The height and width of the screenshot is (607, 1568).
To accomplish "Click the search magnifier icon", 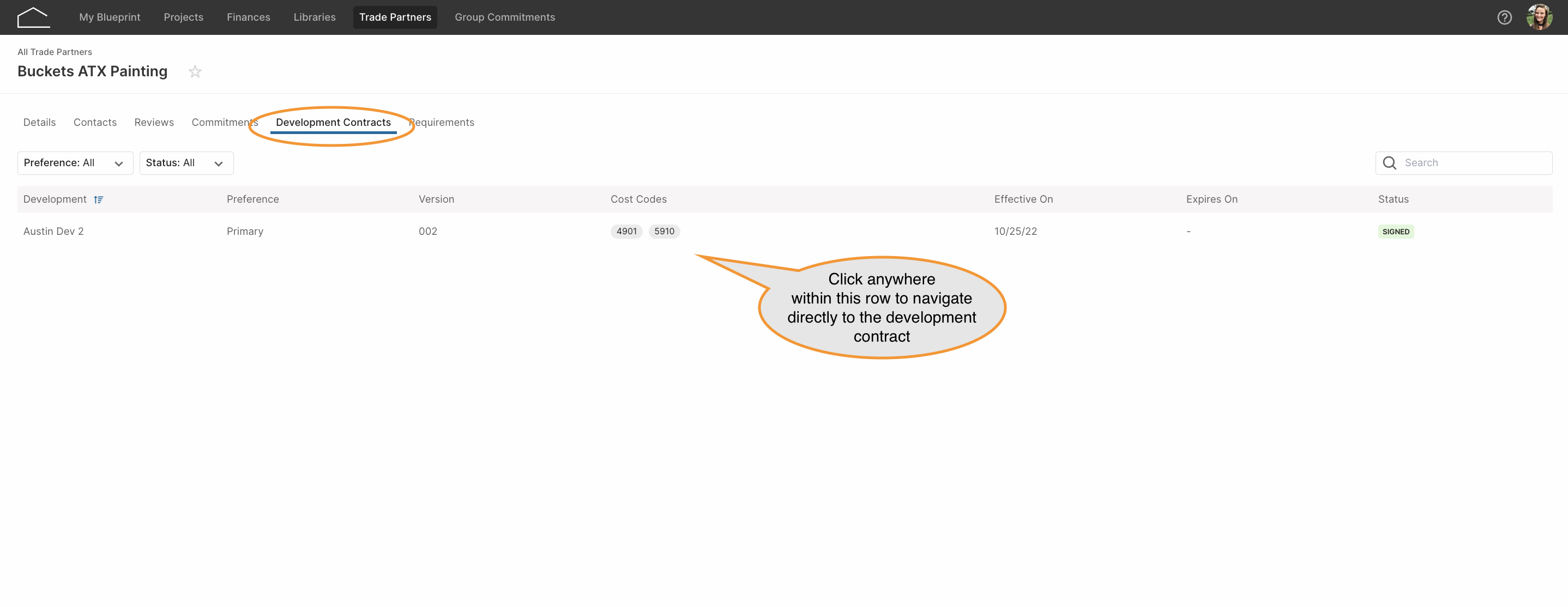I will [x=1389, y=163].
